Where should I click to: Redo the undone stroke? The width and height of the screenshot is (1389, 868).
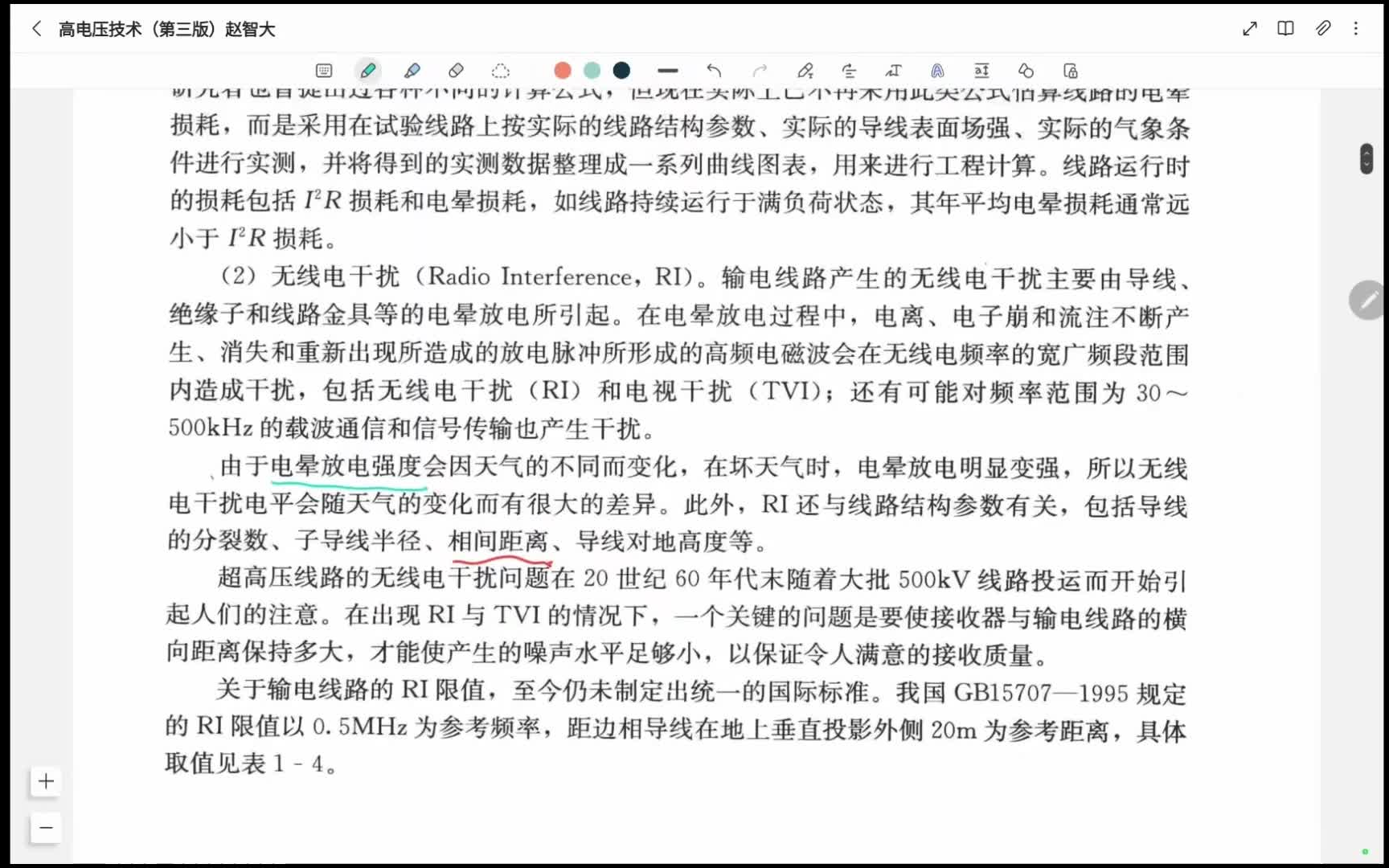[x=760, y=71]
